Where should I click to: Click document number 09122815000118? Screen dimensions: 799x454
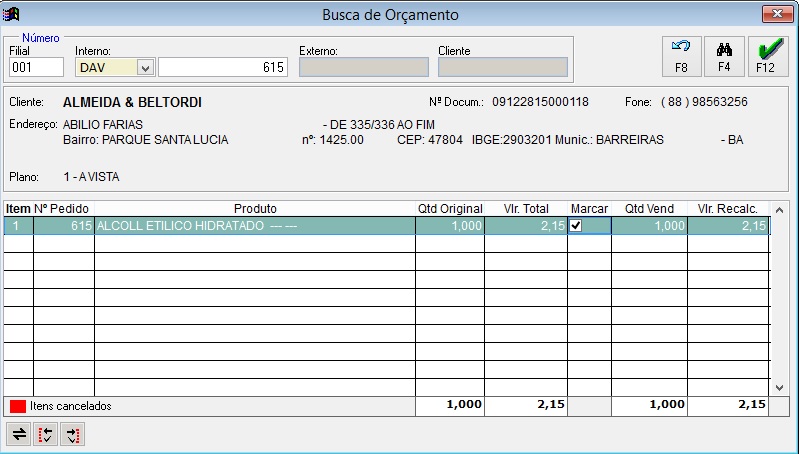(x=540, y=102)
